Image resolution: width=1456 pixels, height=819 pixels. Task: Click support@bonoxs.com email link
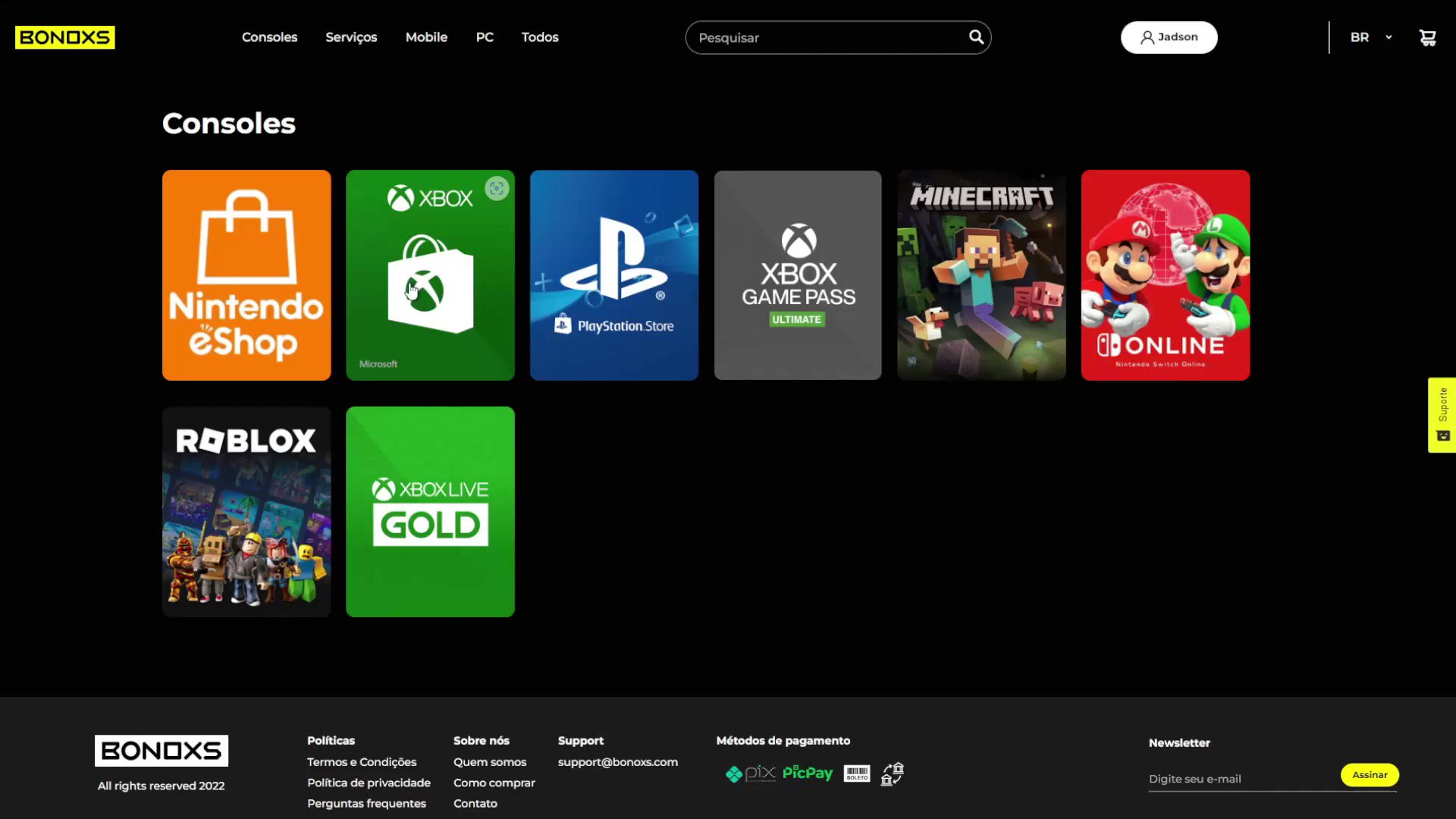coord(618,762)
